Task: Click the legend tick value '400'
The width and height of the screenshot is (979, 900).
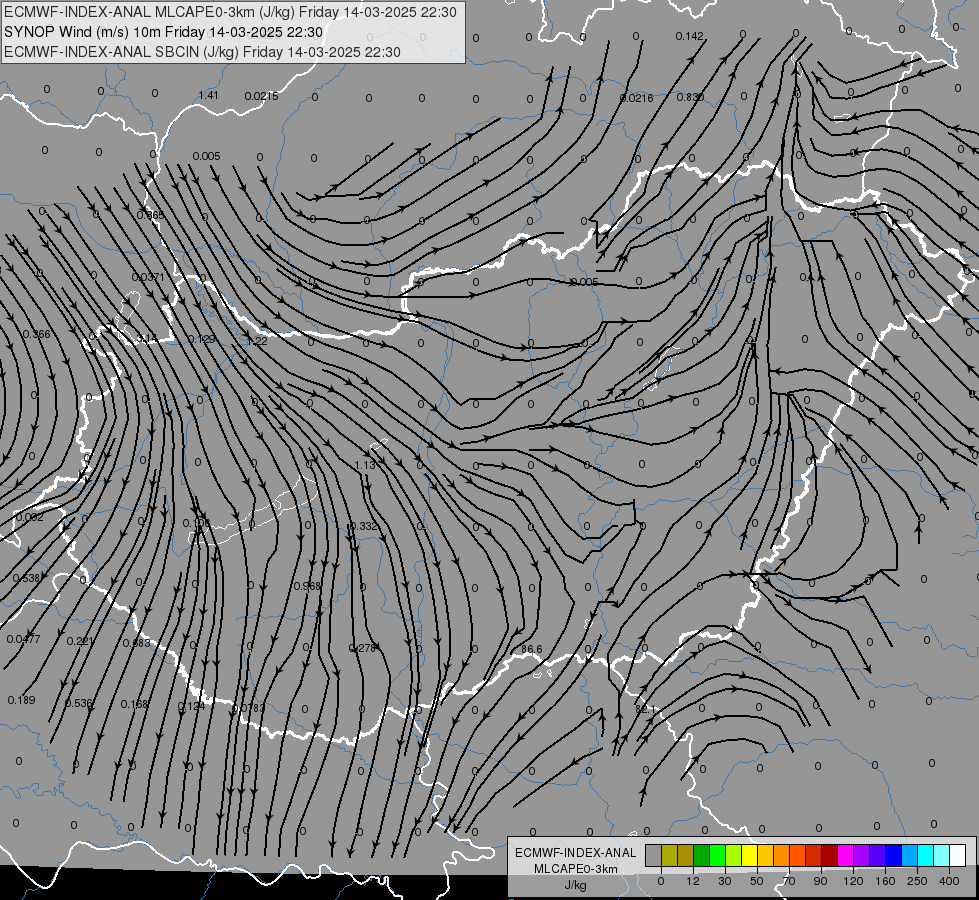Action: (949, 881)
